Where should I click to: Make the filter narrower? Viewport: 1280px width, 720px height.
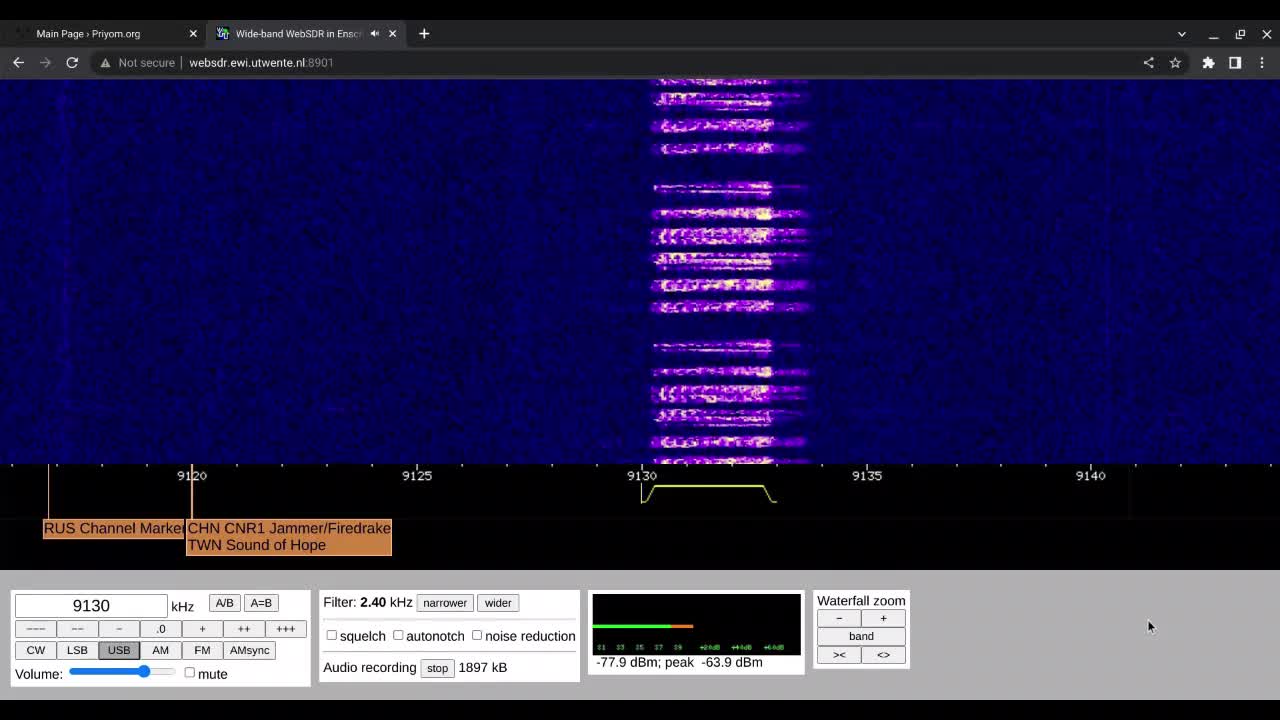click(x=445, y=603)
